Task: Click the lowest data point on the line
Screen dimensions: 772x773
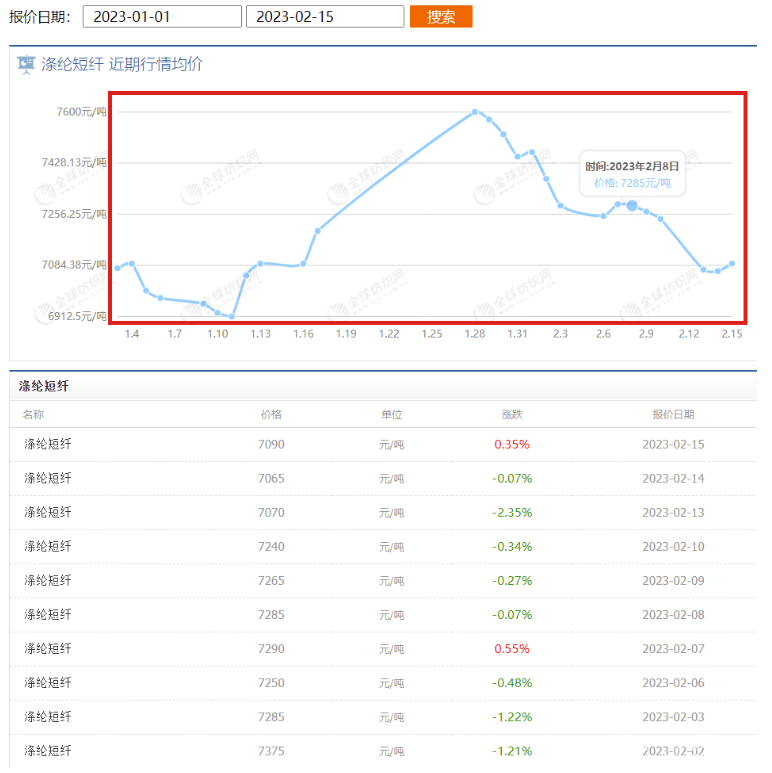Action: [x=232, y=316]
